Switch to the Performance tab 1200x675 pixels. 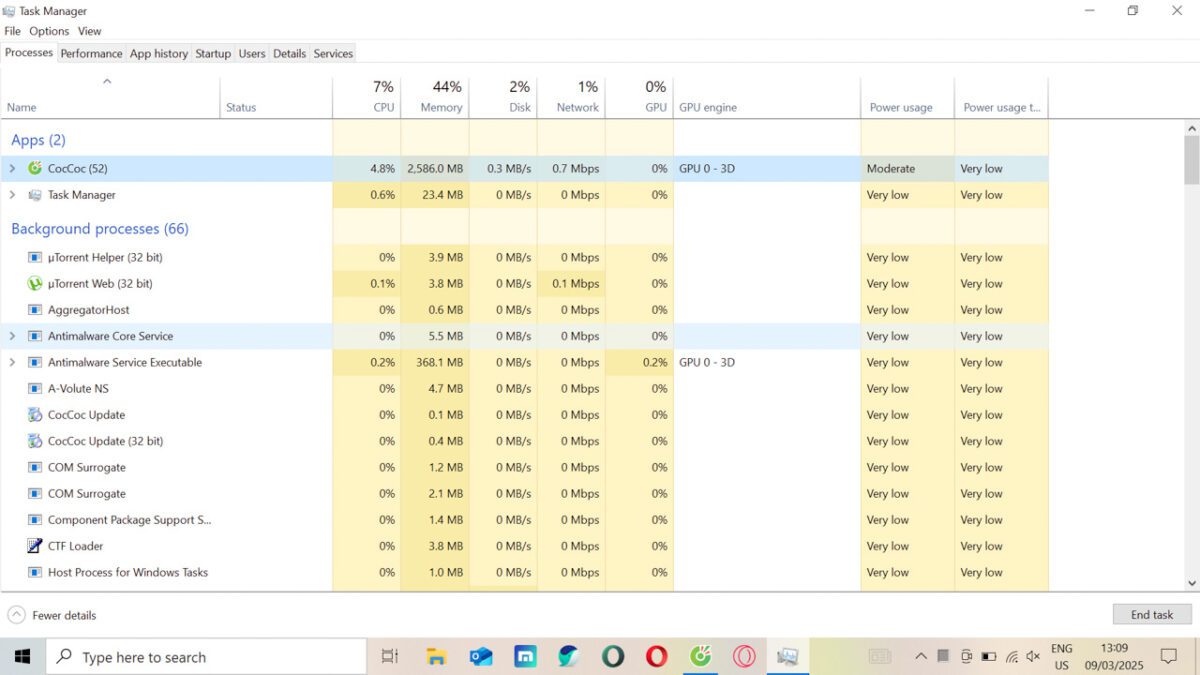click(x=91, y=54)
